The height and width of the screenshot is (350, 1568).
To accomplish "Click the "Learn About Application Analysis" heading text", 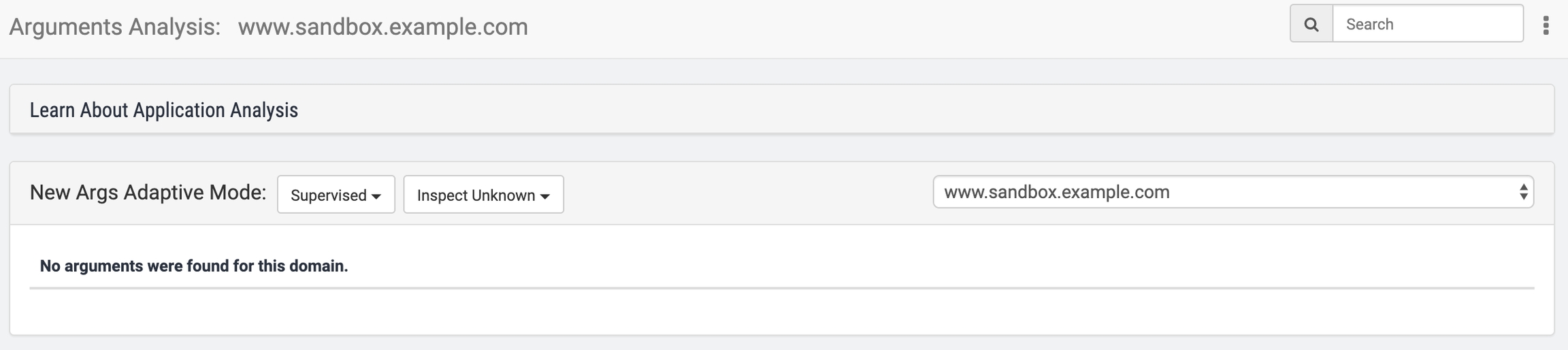I will coord(163,110).
